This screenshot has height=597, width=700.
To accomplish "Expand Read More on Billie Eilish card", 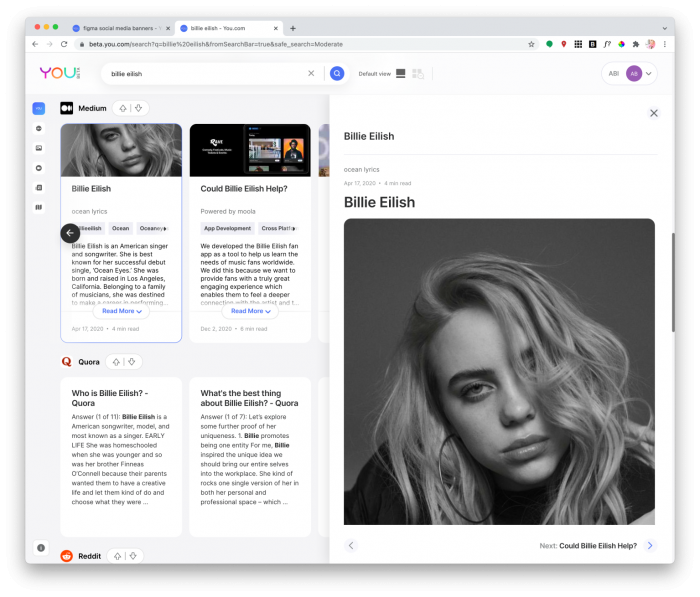I will tap(121, 311).
